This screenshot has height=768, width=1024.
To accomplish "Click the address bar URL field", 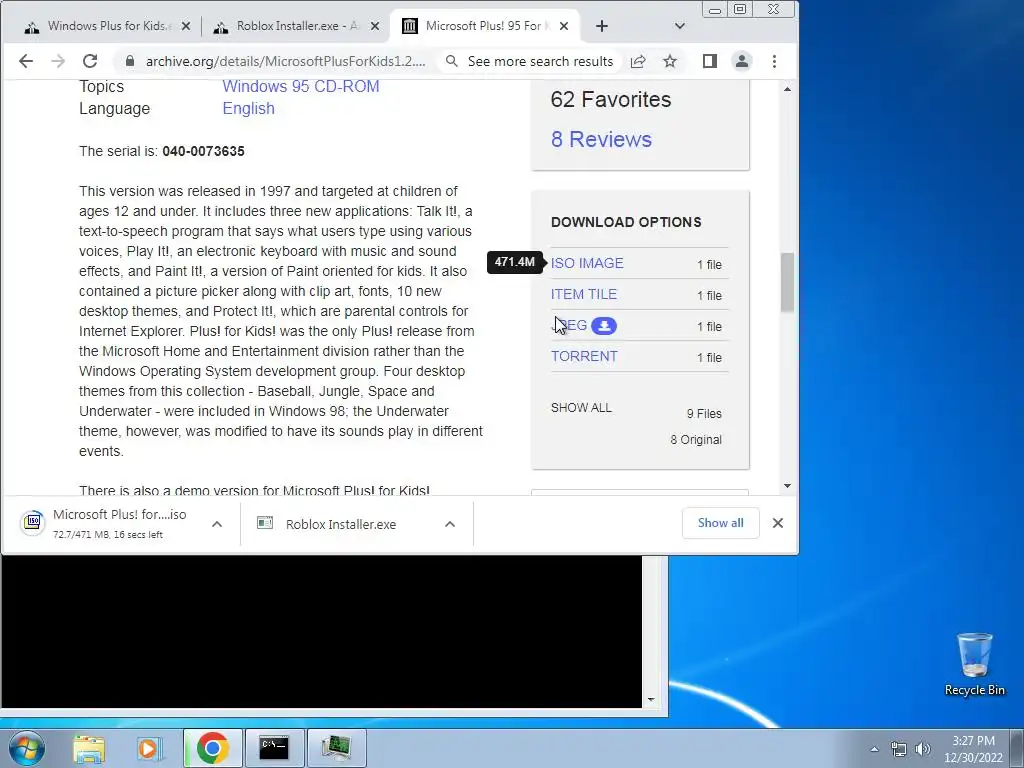I will 285,61.
